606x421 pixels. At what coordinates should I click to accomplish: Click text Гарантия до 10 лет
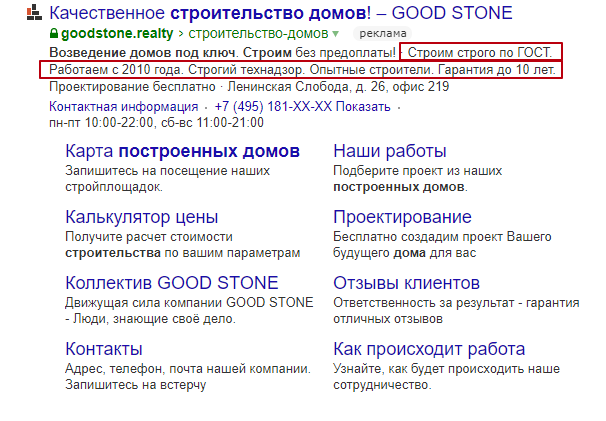coord(497,70)
